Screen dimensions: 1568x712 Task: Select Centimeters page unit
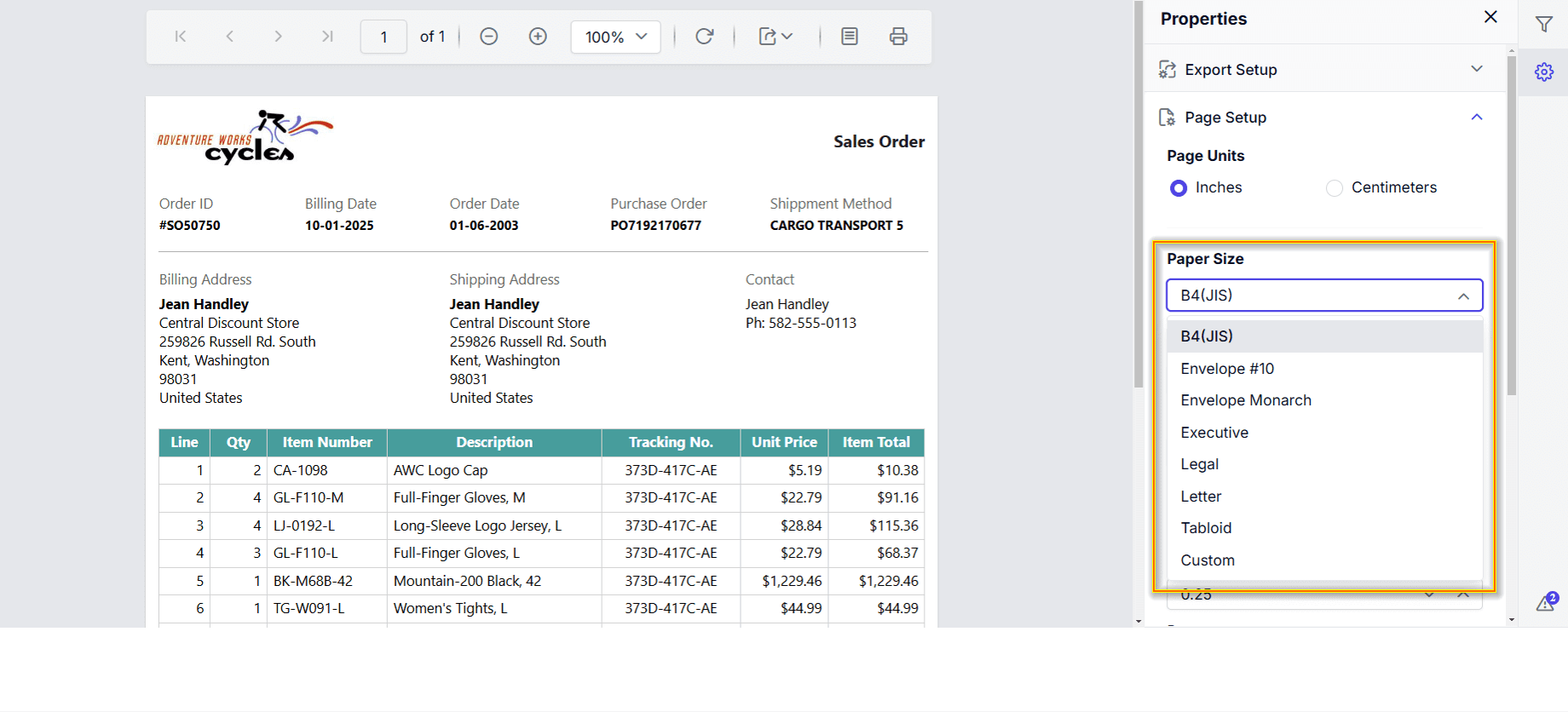(x=1335, y=188)
